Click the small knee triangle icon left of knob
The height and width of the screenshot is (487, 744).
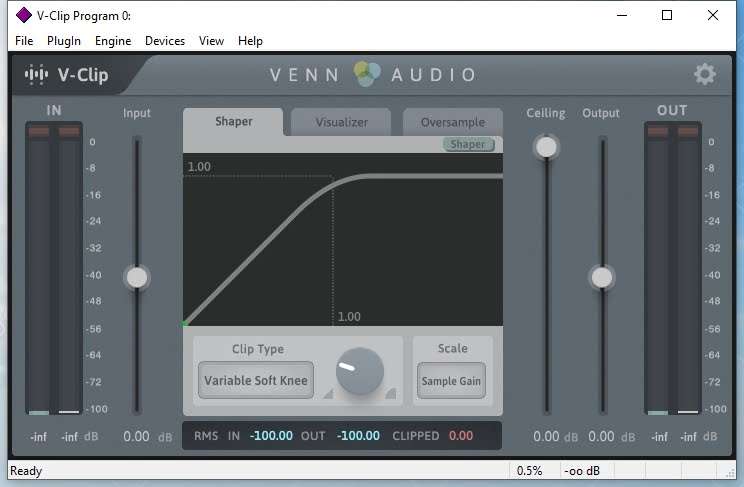coord(328,394)
